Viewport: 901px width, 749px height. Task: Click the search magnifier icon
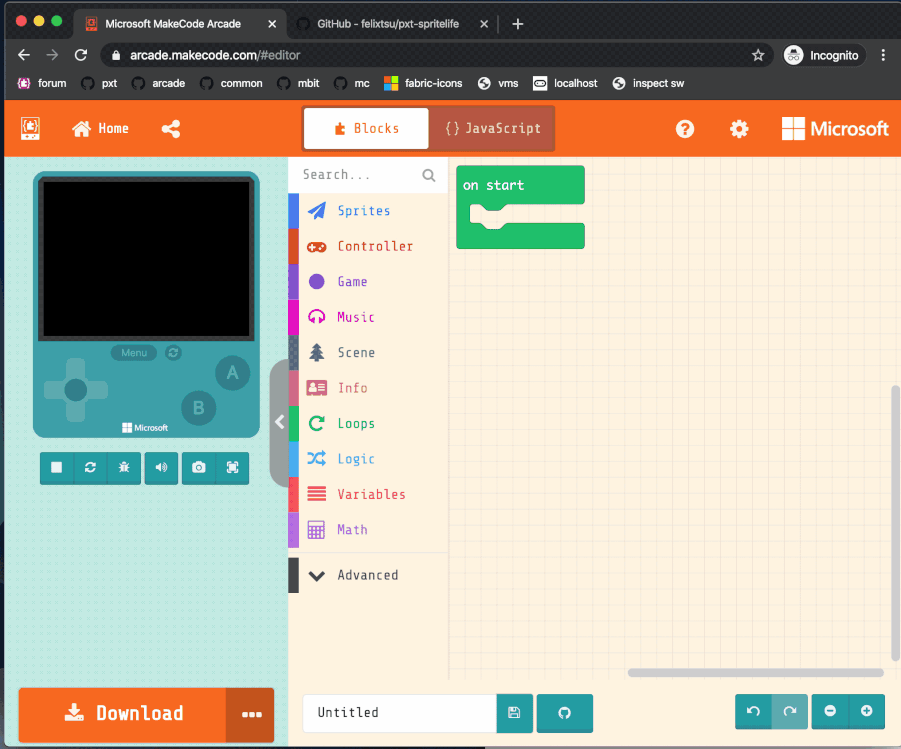(429, 175)
